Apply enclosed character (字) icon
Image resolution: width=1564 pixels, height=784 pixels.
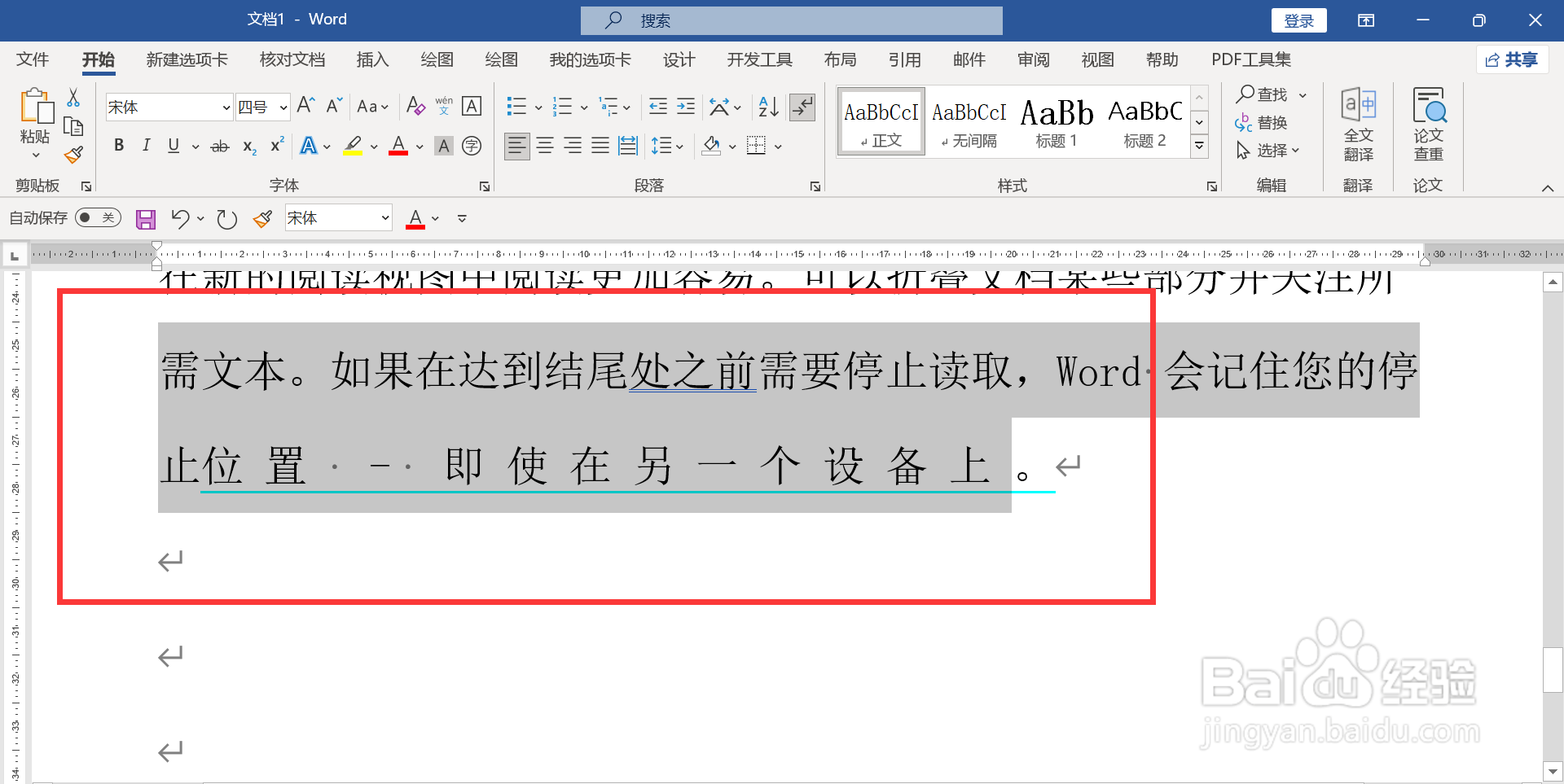click(x=472, y=146)
